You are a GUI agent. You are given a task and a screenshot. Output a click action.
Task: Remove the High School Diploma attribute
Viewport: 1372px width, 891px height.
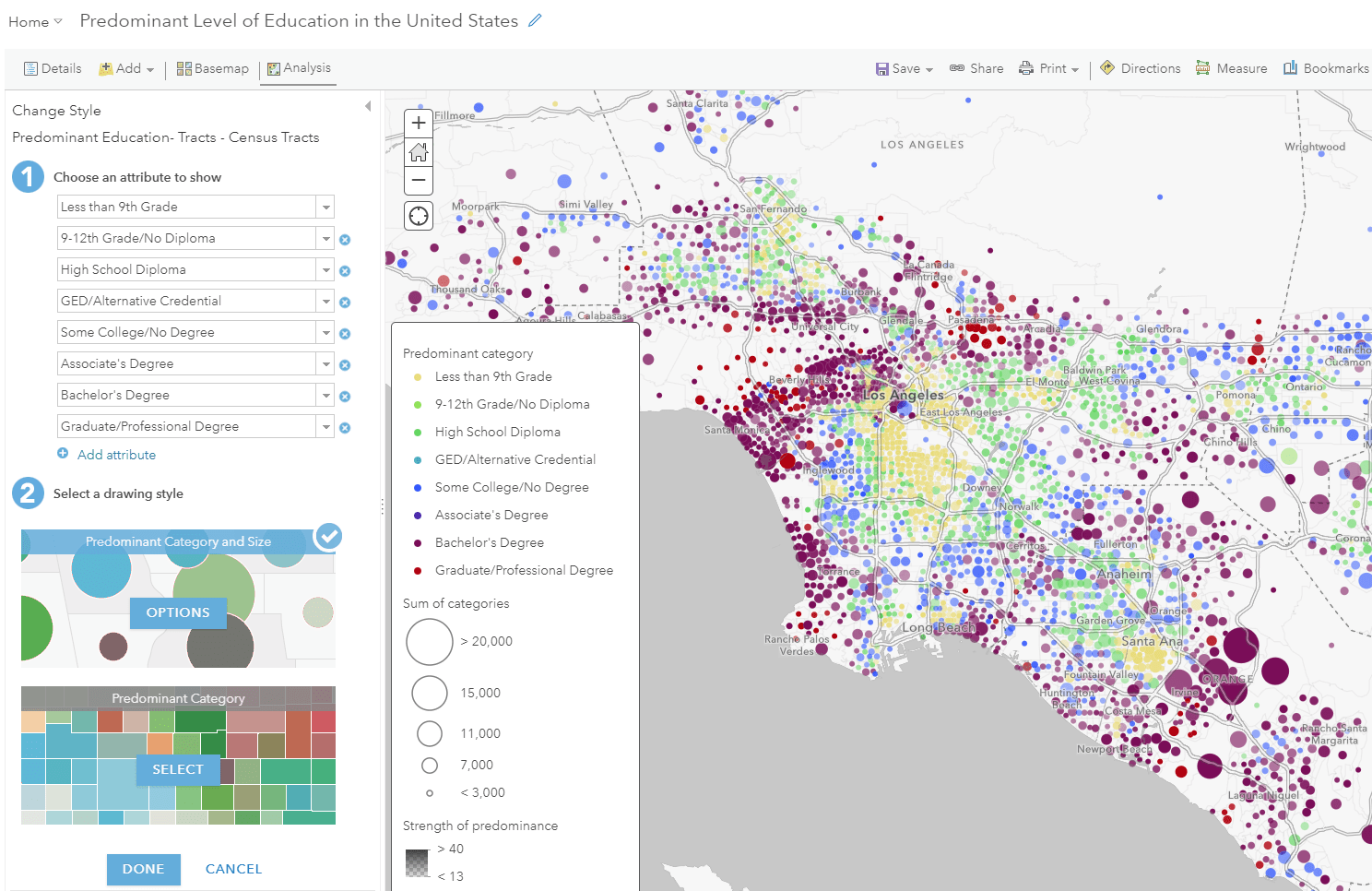[x=345, y=271]
